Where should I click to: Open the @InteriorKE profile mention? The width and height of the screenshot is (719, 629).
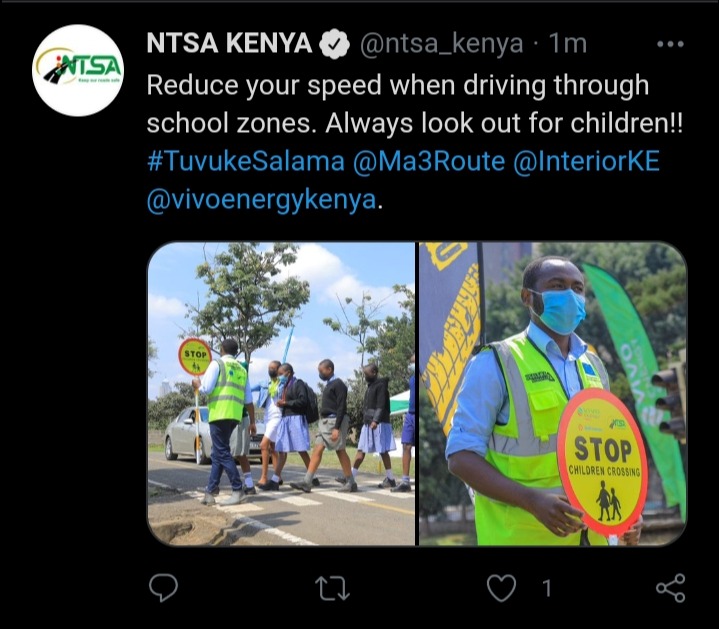586,161
